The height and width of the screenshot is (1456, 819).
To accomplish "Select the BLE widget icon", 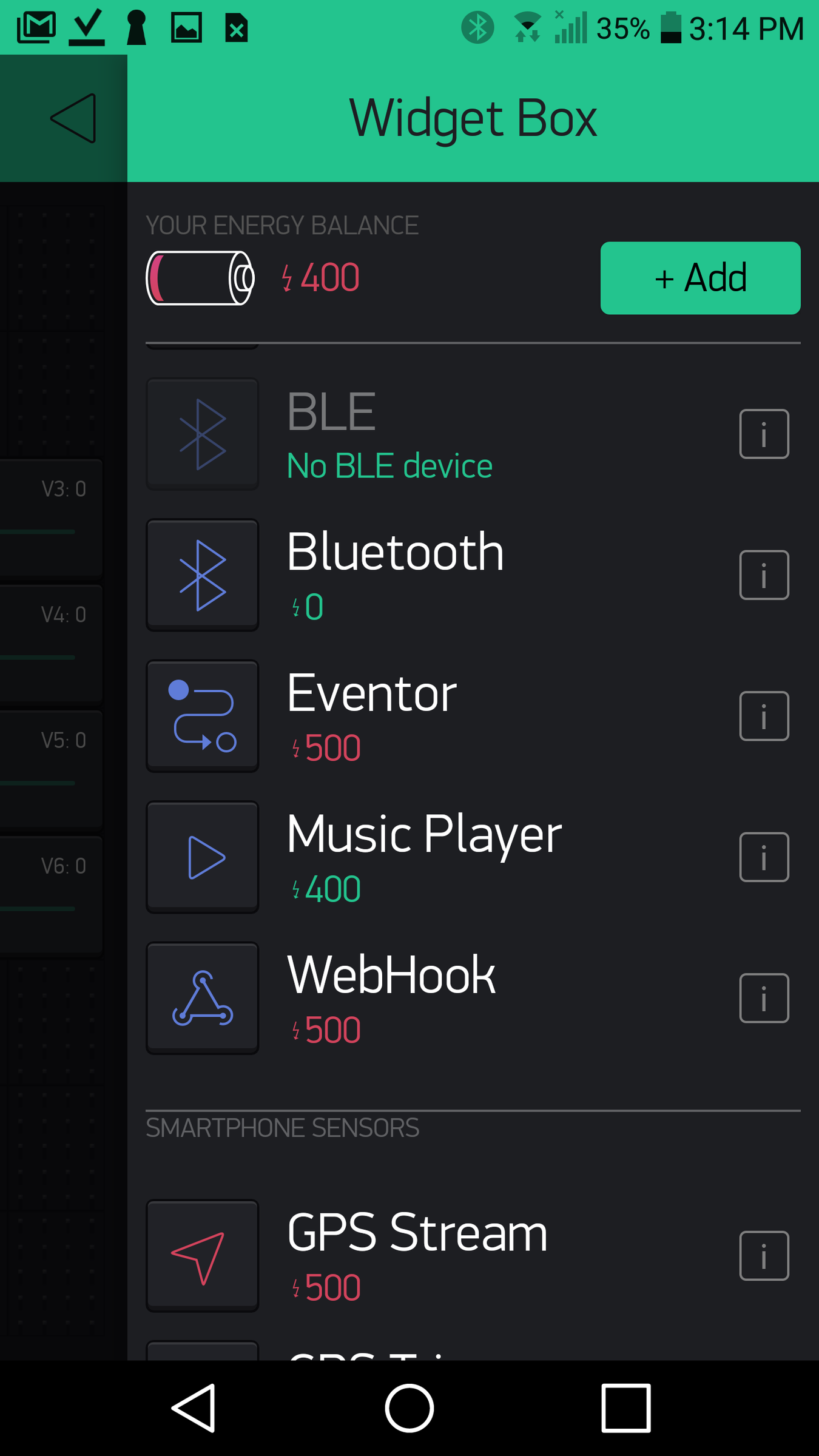I will 203,434.
